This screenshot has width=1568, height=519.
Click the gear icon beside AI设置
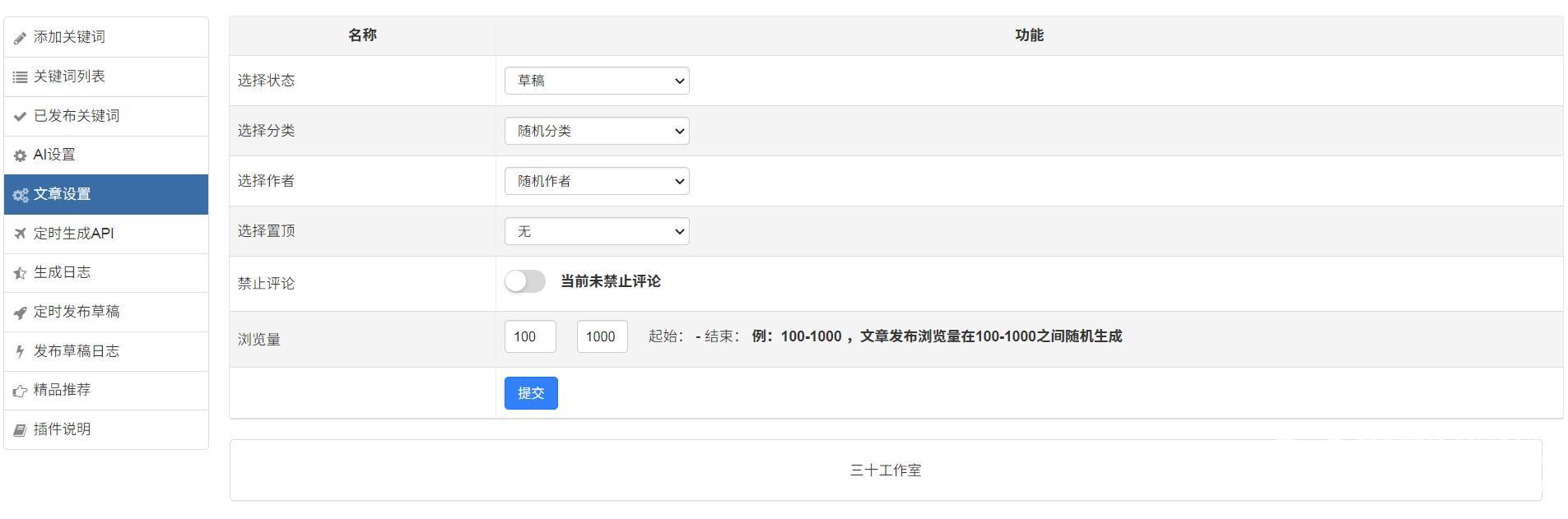20,155
